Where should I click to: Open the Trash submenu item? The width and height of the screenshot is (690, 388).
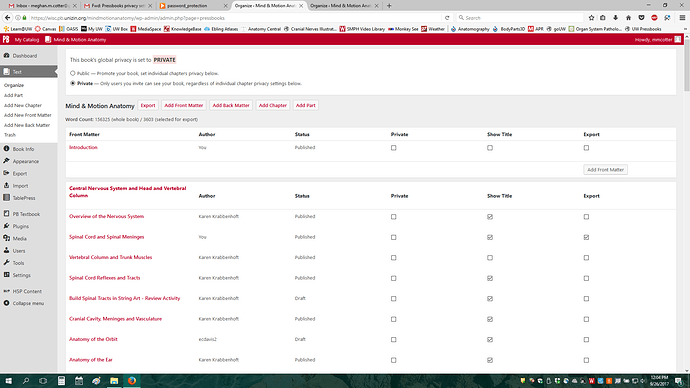click(10, 135)
